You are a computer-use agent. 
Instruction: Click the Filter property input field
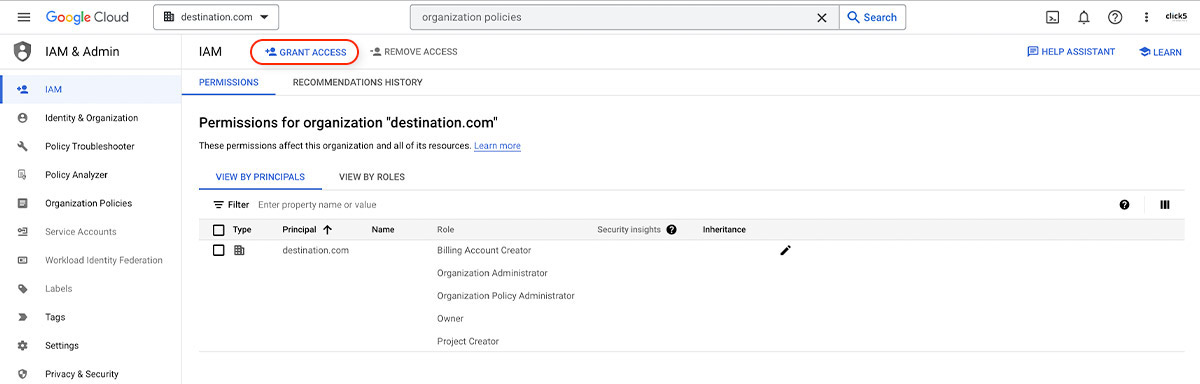pyautogui.click(x=680, y=204)
